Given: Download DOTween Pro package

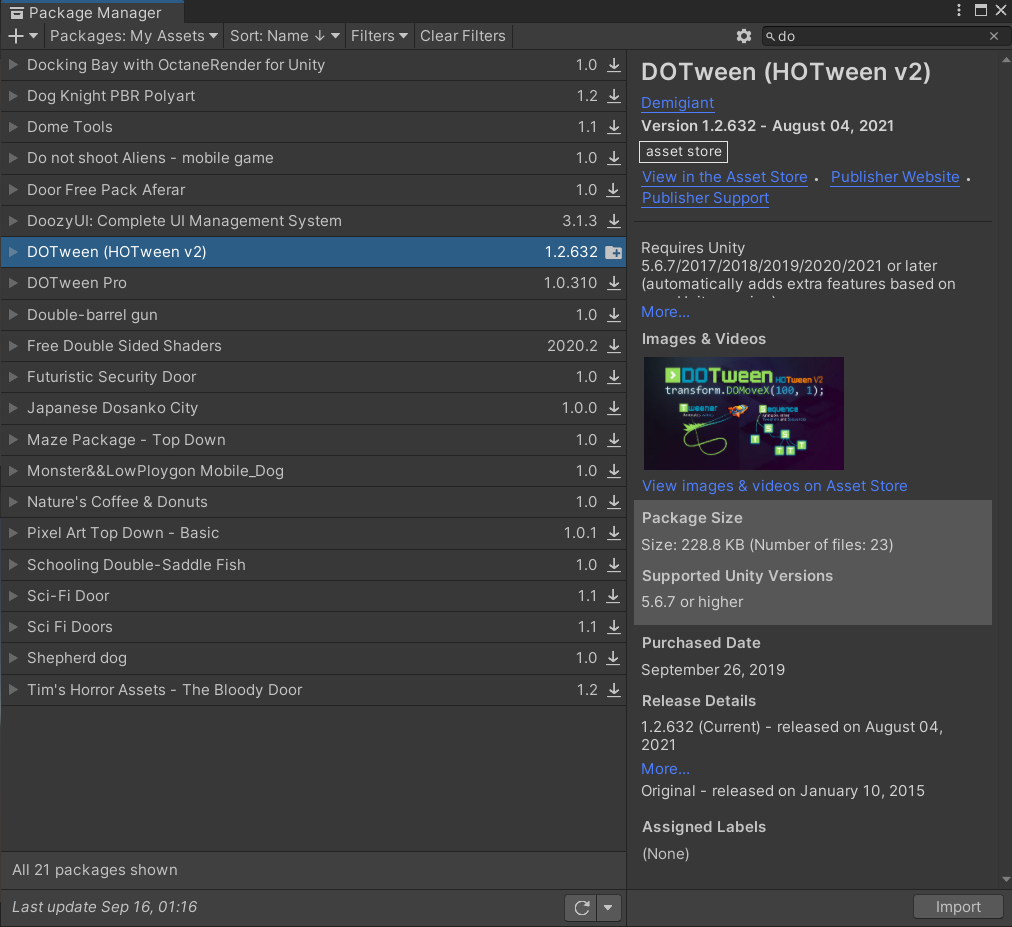Looking at the screenshot, I should point(614,283).
